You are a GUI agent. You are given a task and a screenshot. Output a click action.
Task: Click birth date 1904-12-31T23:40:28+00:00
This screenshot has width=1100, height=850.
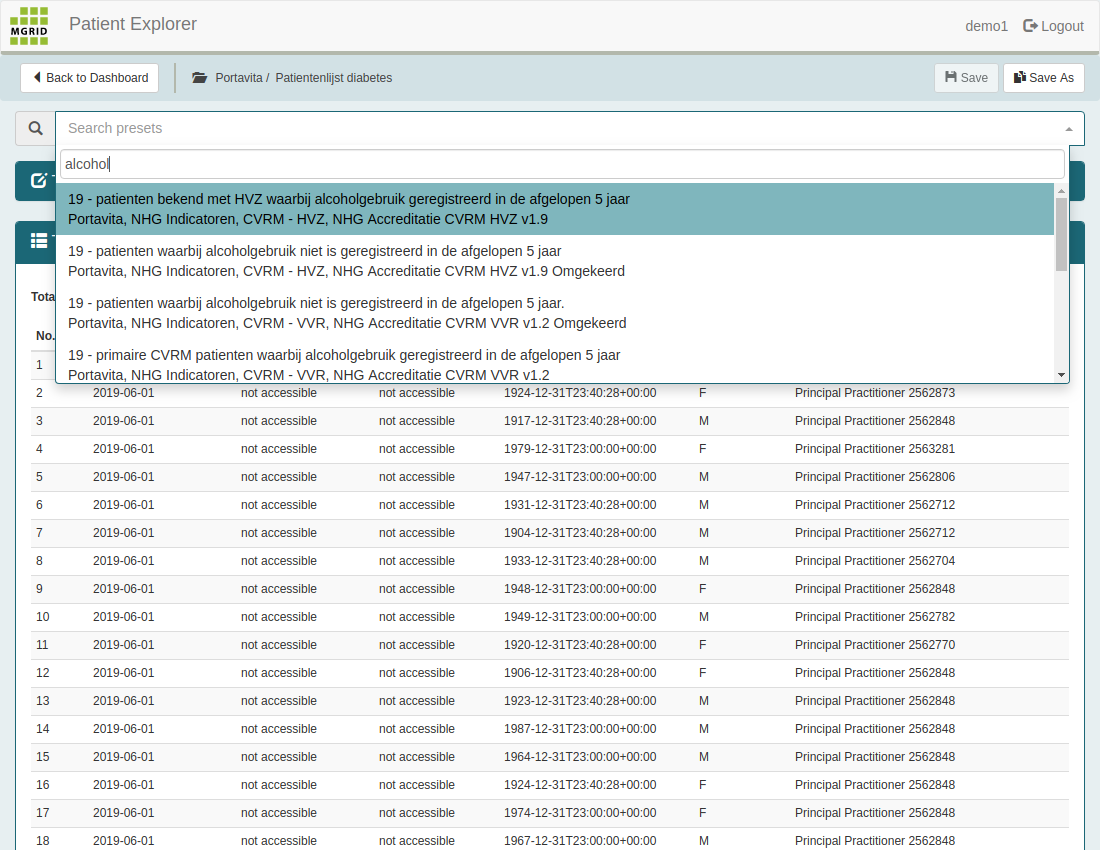(x=580, y=533)
